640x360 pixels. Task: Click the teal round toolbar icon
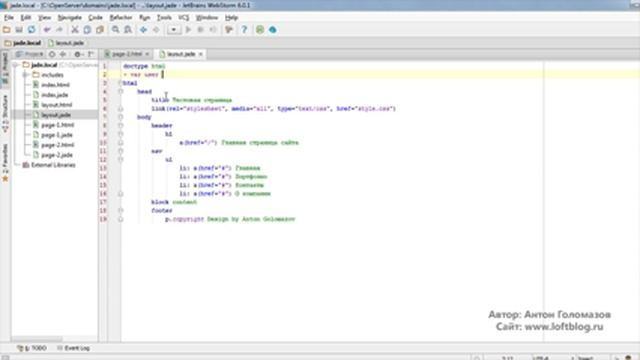click(273, 30)
